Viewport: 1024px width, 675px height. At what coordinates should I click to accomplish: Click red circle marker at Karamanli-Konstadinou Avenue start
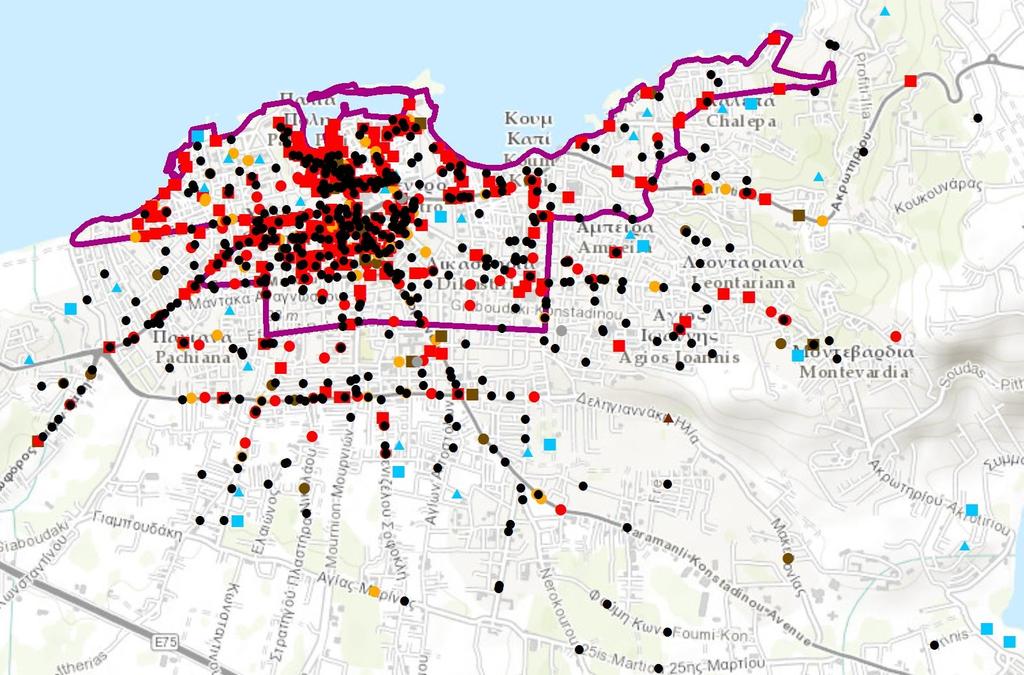point(561,510)
